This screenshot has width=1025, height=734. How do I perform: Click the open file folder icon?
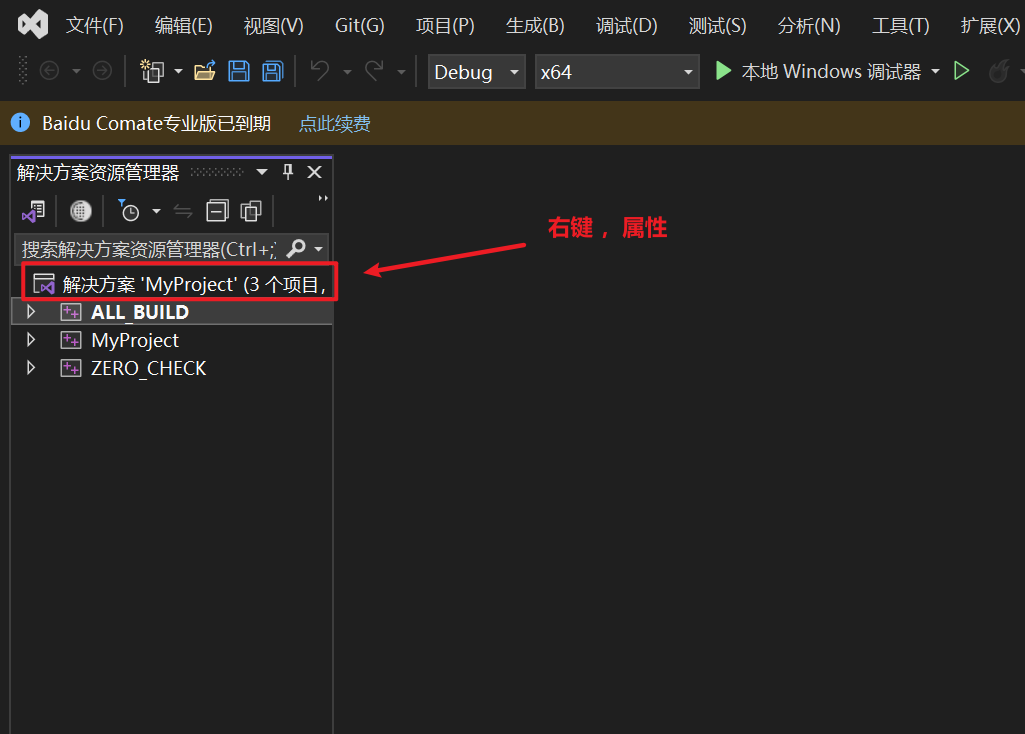point(205,71)
